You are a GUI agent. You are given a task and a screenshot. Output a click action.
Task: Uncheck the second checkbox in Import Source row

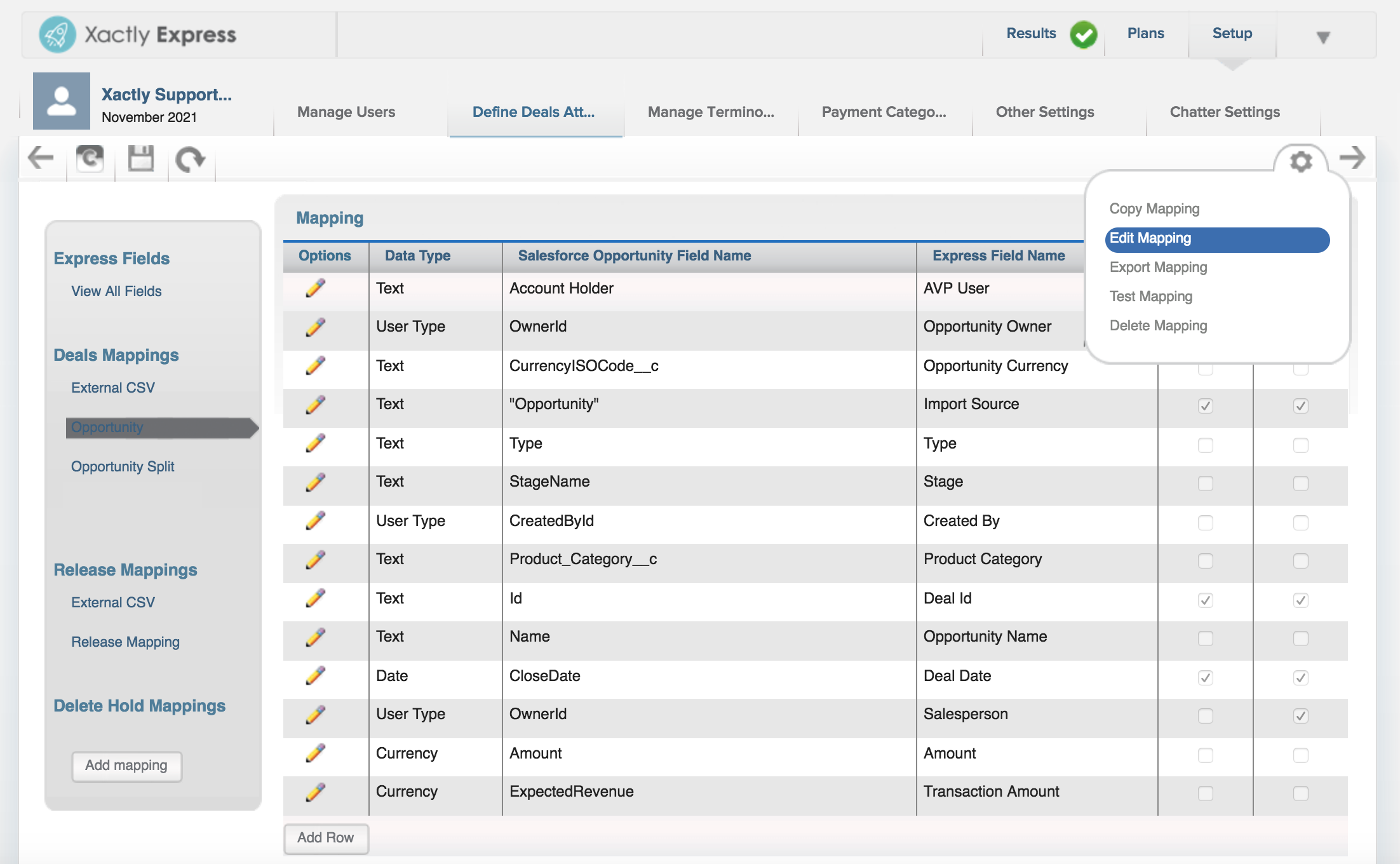point(1301,405)
